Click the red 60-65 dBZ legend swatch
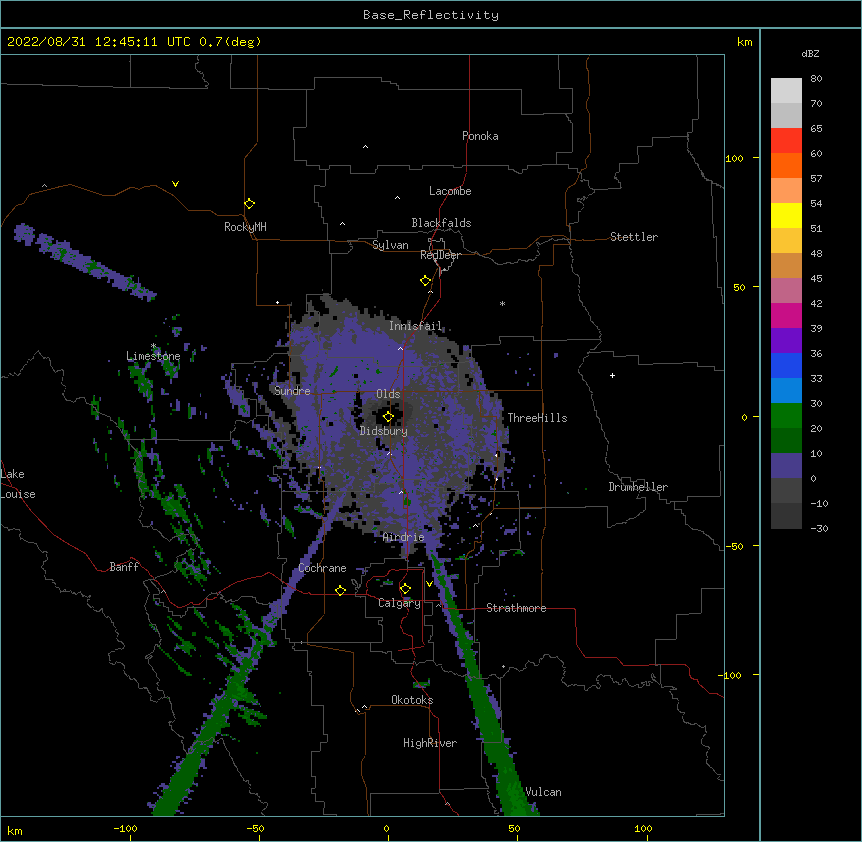The height and width of the screenshot is (842, 862). tap(786, 141)
